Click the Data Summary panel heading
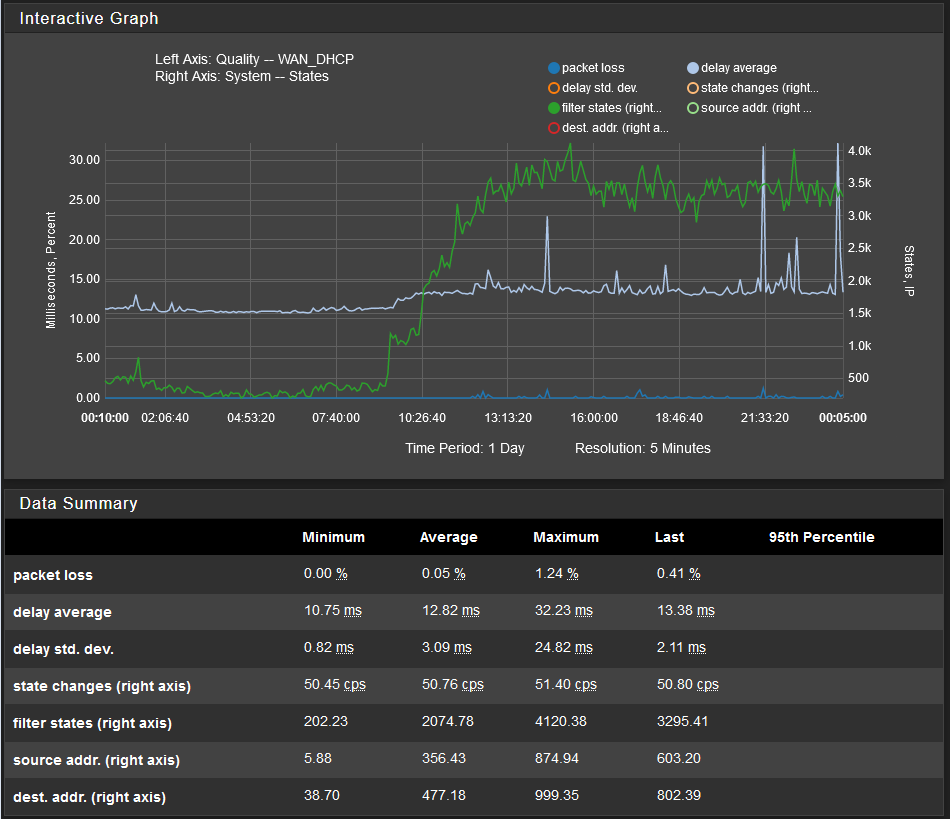This screenshot has height=819, width=950. 79,503
